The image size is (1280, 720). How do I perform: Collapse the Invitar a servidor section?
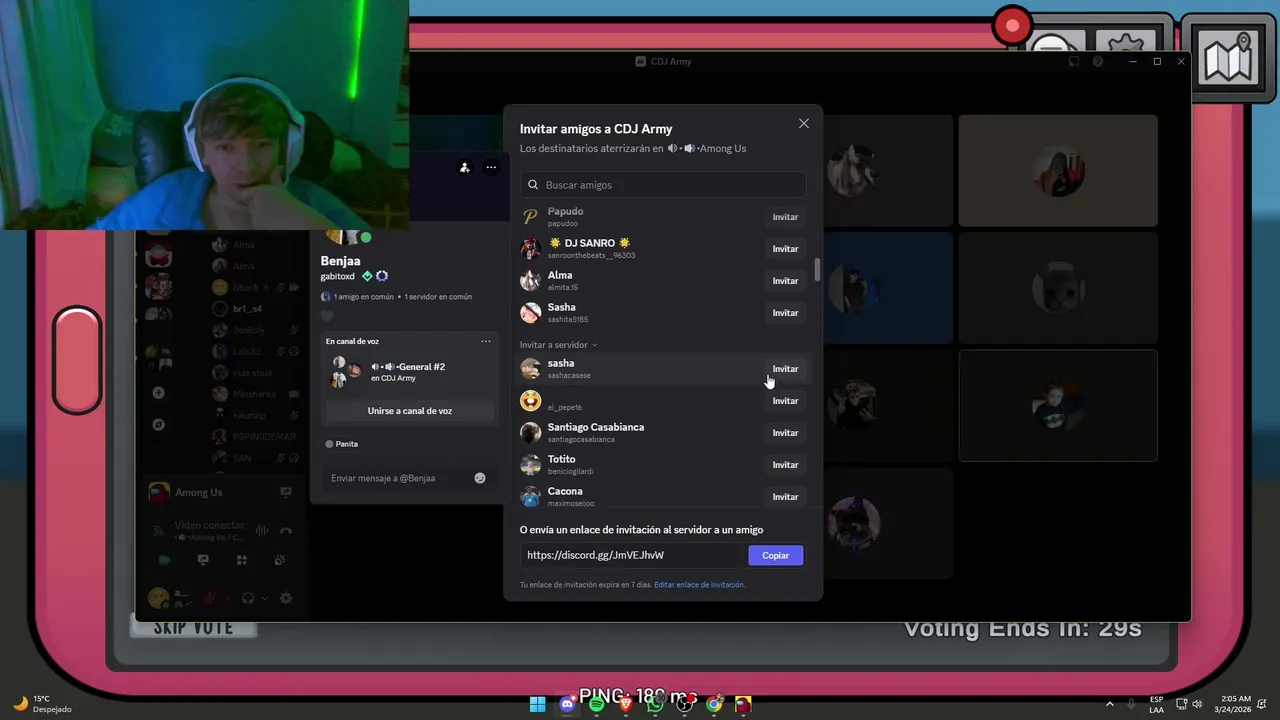coord(558,345)
